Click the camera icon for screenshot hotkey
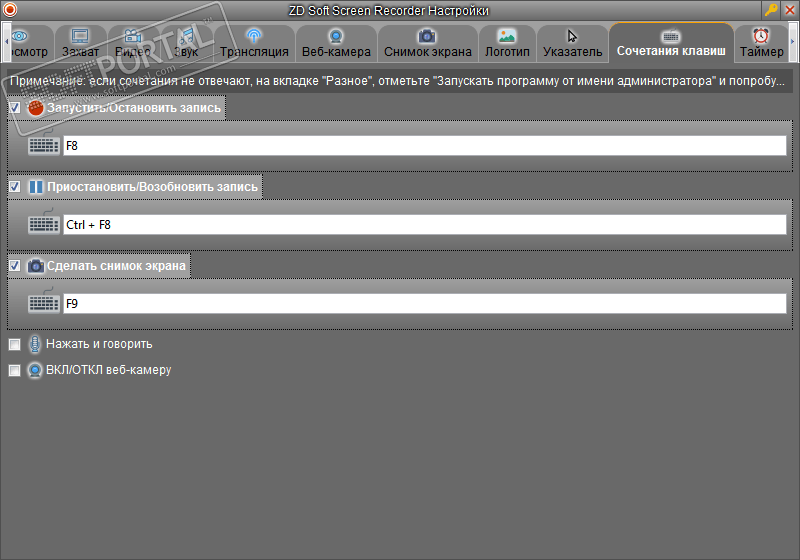Viewport: 800px width, 560px height. [x=36, y=266]
